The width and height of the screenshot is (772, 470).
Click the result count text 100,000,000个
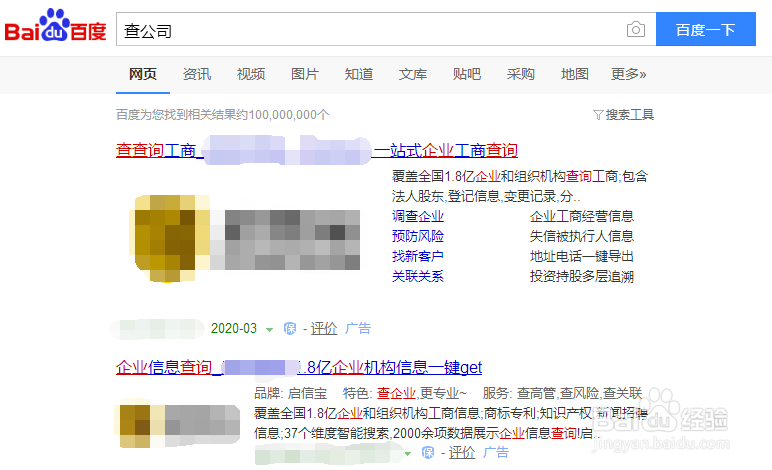pyautogui.click(x=289, y=115)
